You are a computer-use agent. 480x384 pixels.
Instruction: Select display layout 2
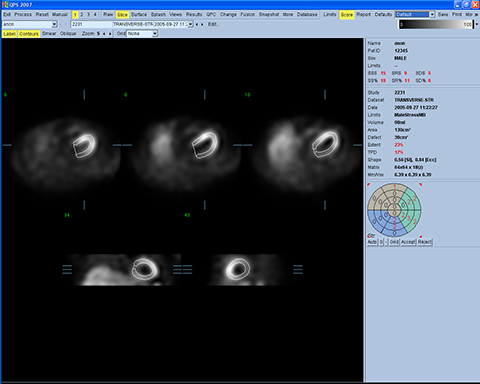click(x=82, y=14)
